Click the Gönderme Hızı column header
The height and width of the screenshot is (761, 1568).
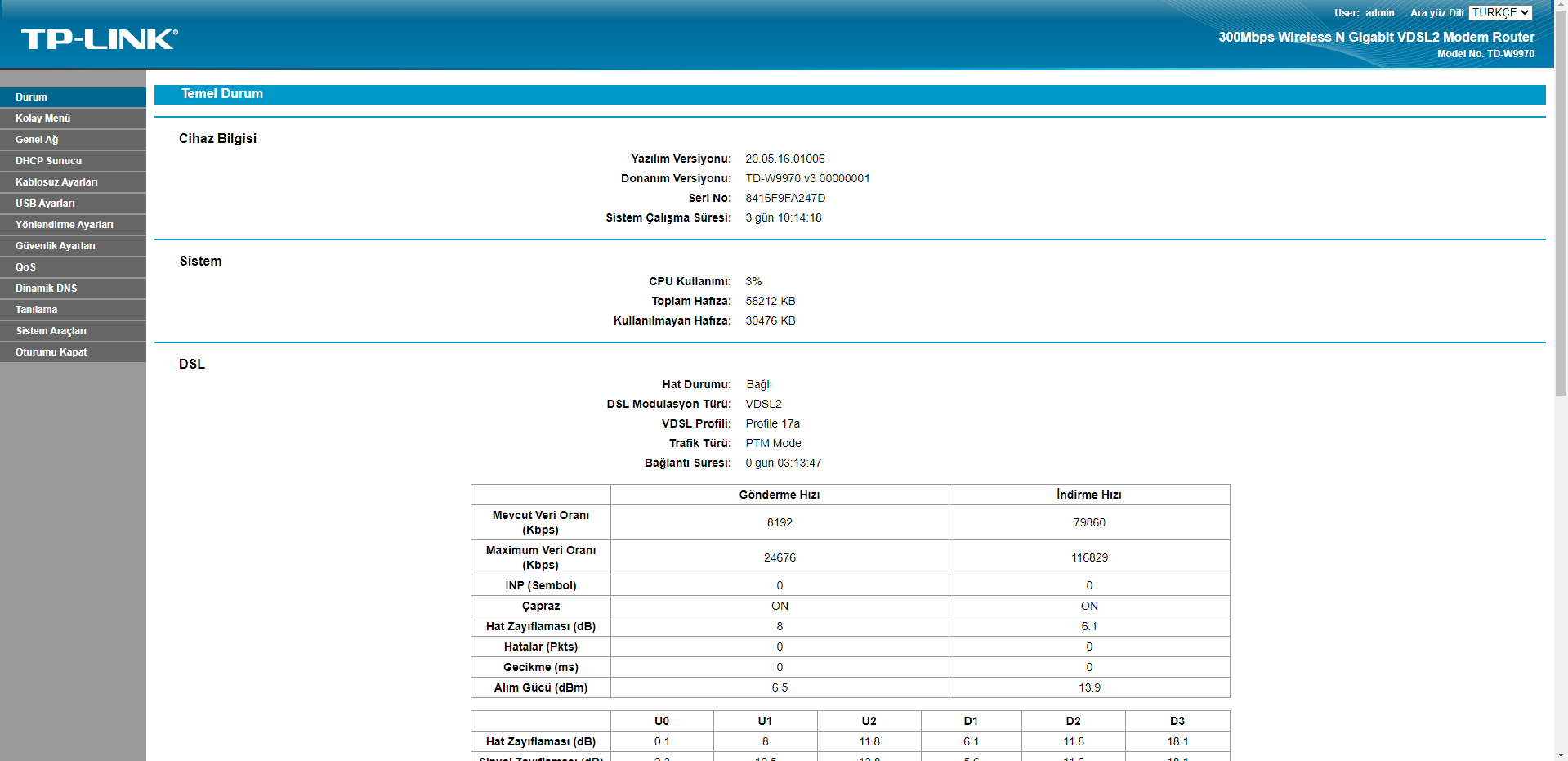pos(780,495)
